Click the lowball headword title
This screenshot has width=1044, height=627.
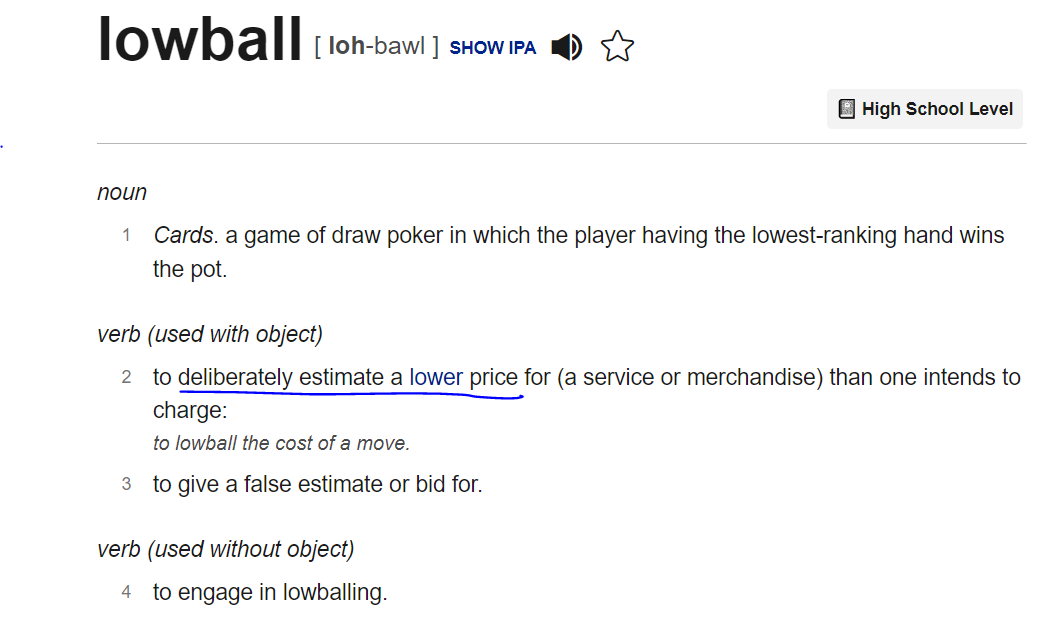[x=200, y=39]
